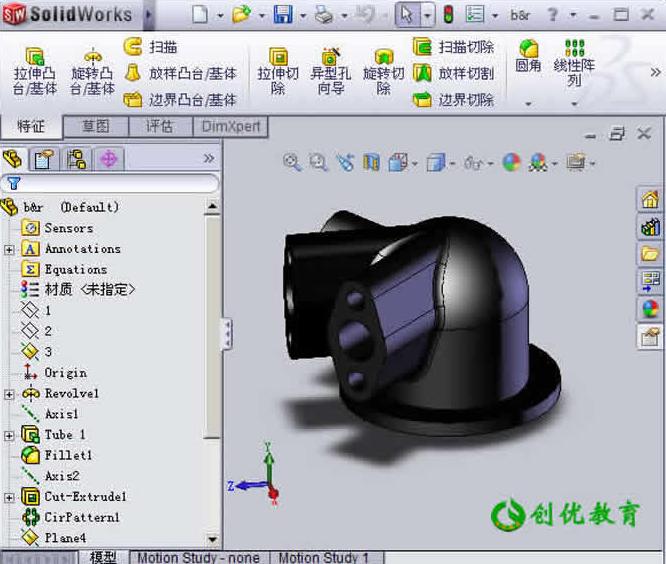Select 扫描切除 swept cut
The height and width of the screenshot is (564, 666).
(x=453, y=47)
